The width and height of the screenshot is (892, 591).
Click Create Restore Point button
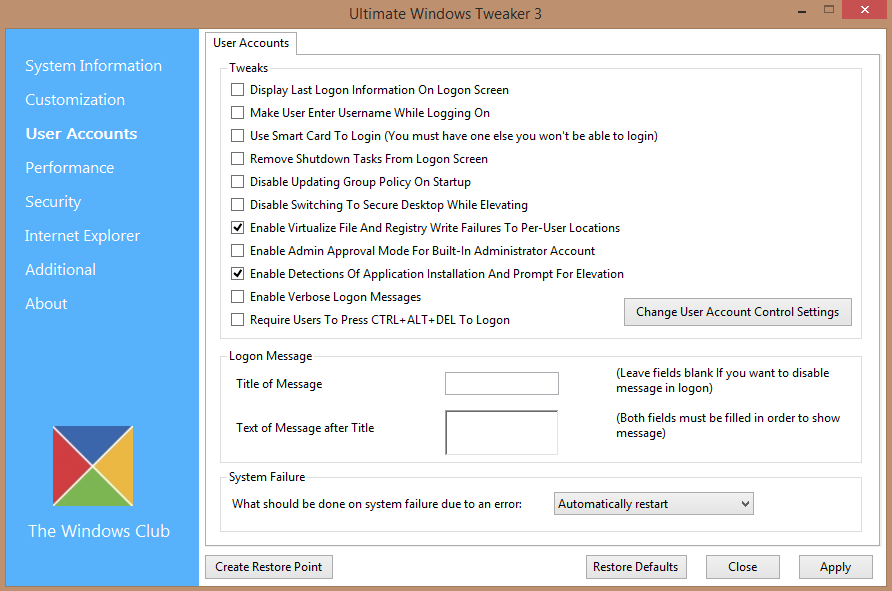pyautogui.click(x=269, y=567)
